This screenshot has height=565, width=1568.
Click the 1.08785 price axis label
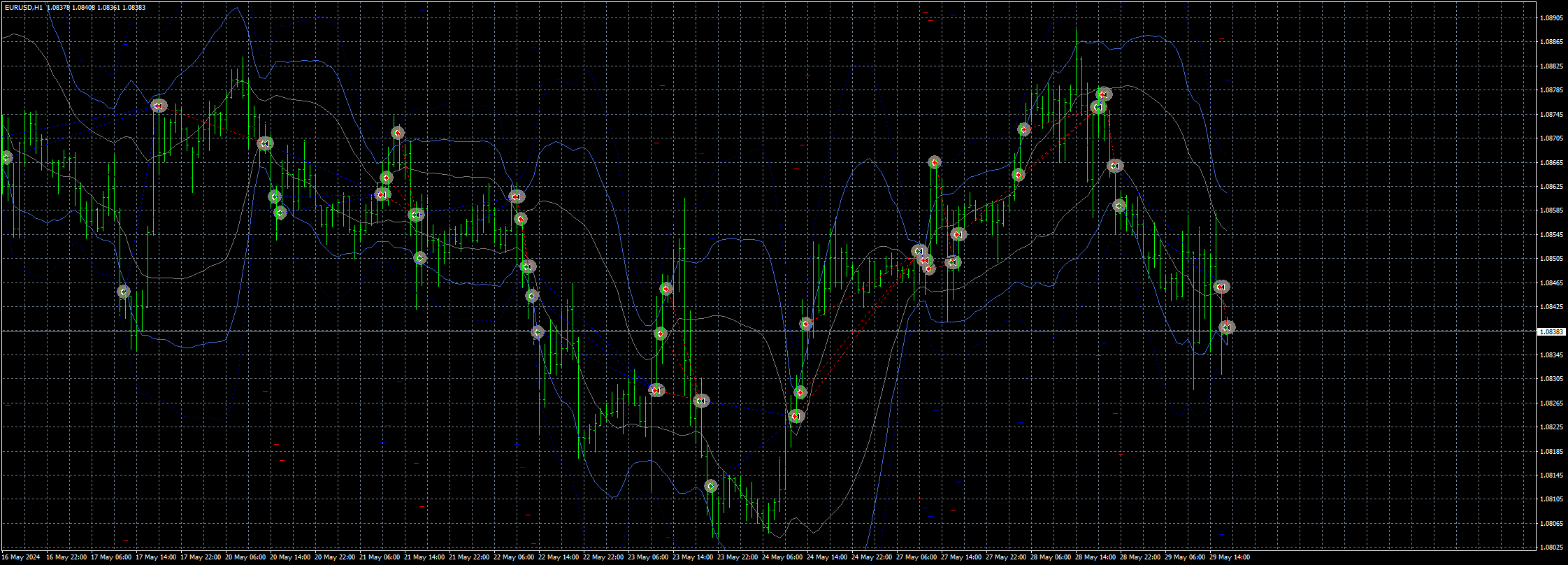point(1551,90)
